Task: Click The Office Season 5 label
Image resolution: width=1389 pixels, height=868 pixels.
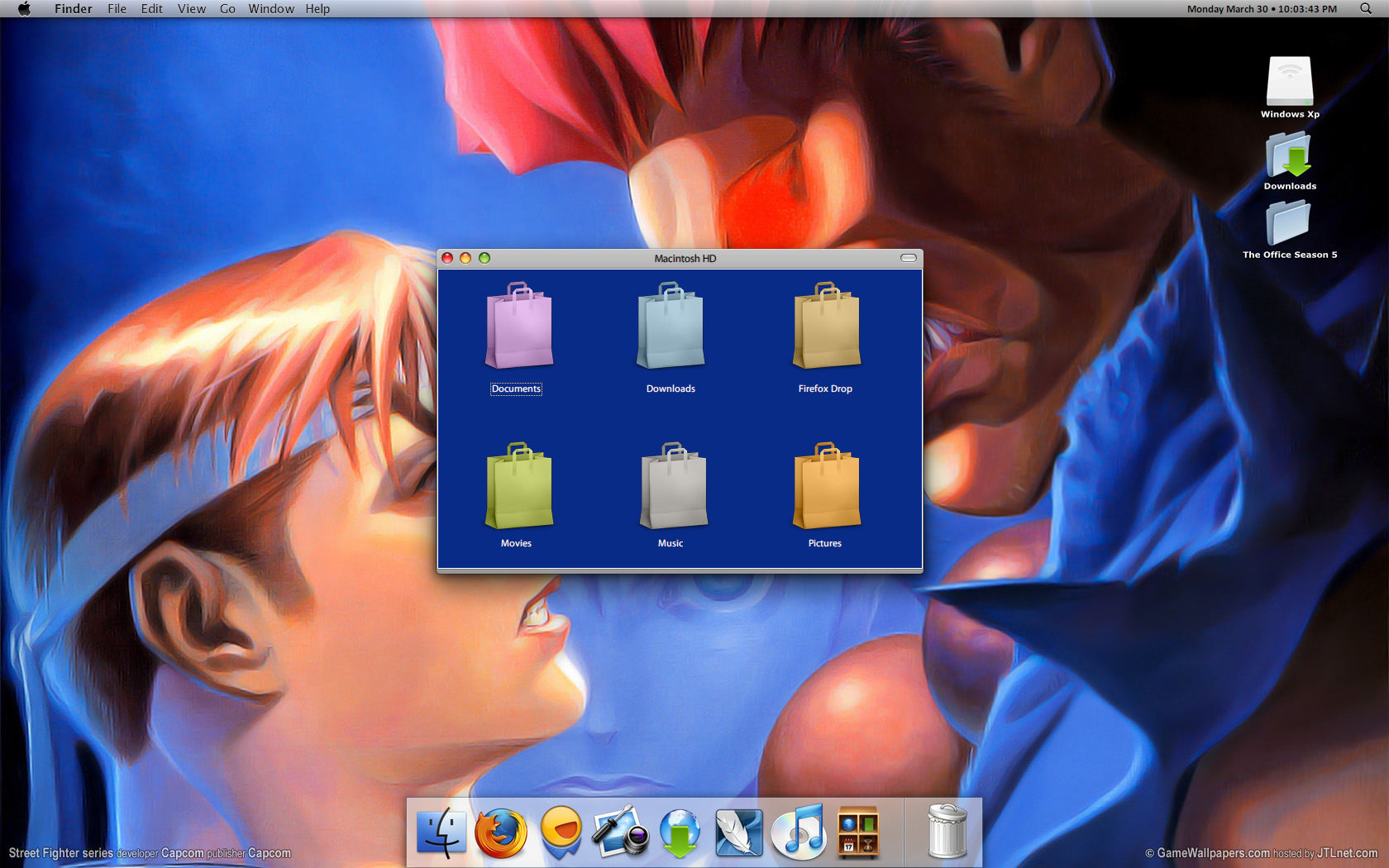Action: (1290, 255)
